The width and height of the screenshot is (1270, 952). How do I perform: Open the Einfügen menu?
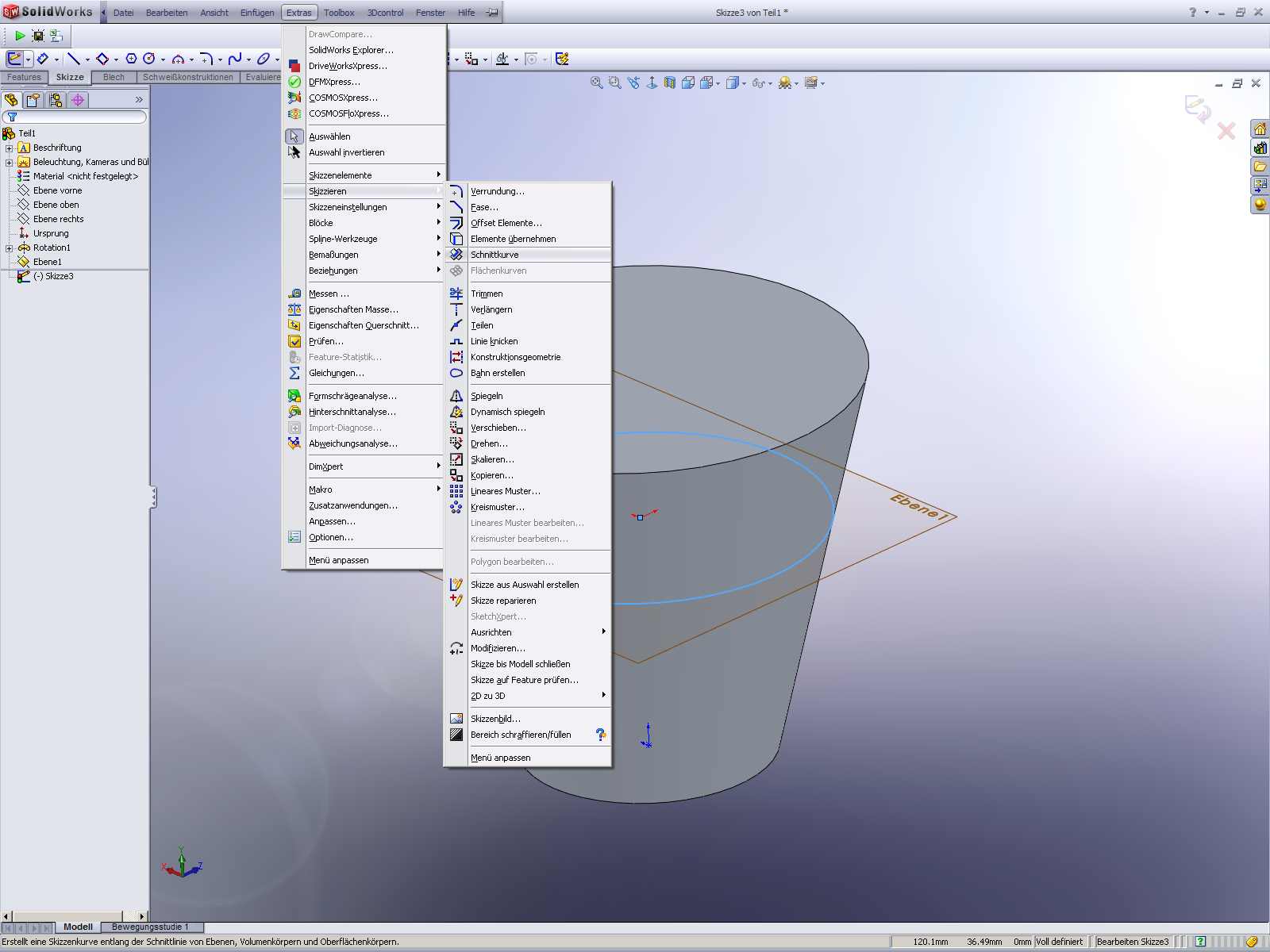pos(257,13)
